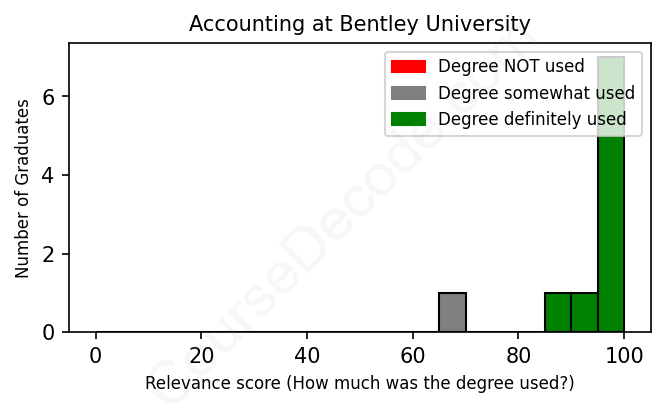The image size is (665, 408).
Task: Click the green 'Degree definitely used' legend swatch
Action: point(408,119)
